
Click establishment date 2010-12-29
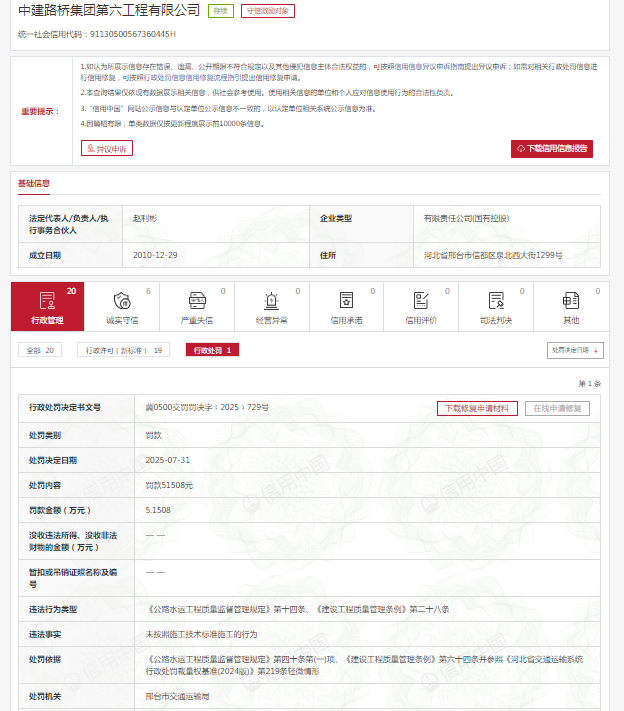(x=155, y=255)
